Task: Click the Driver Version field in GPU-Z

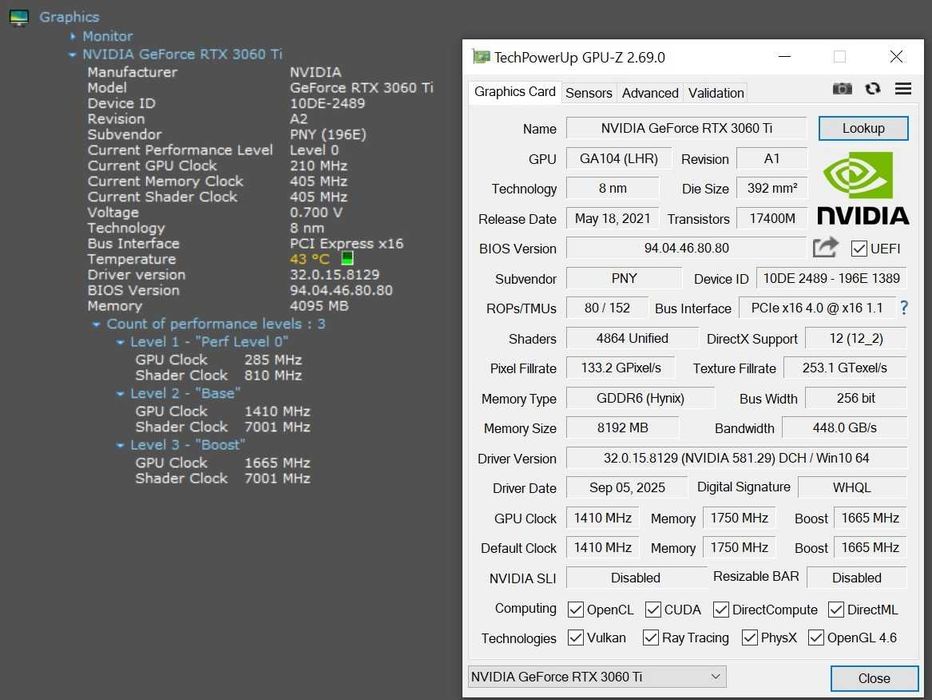Action: tap(736, 458)
